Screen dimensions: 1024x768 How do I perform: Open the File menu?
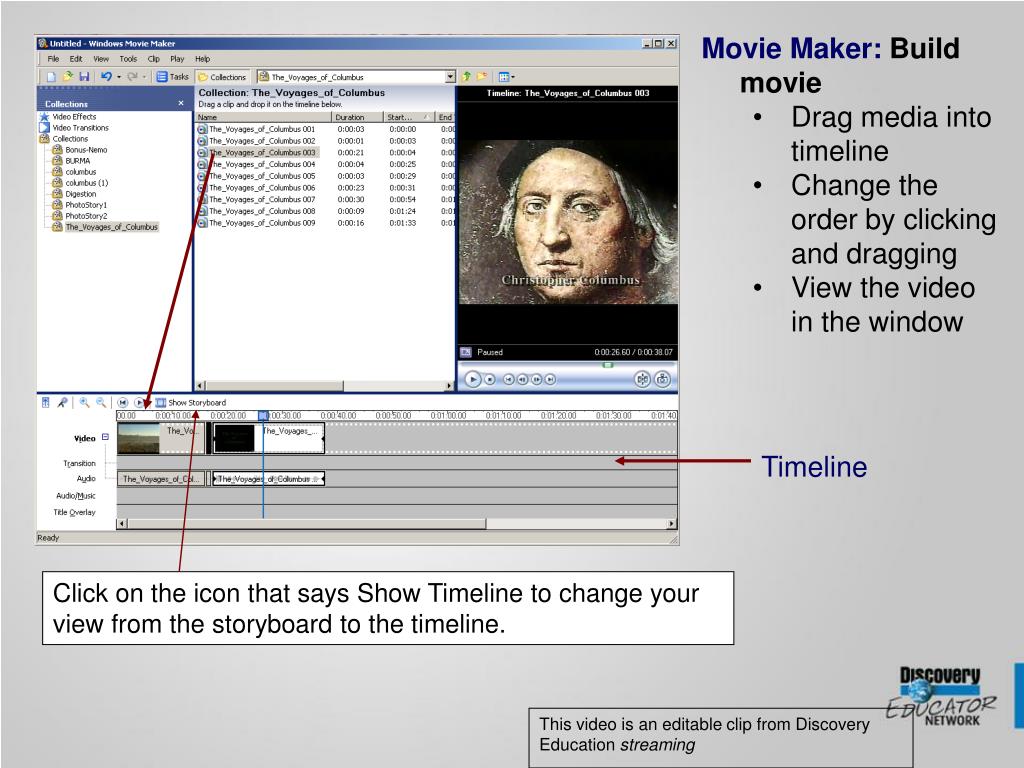53,59
